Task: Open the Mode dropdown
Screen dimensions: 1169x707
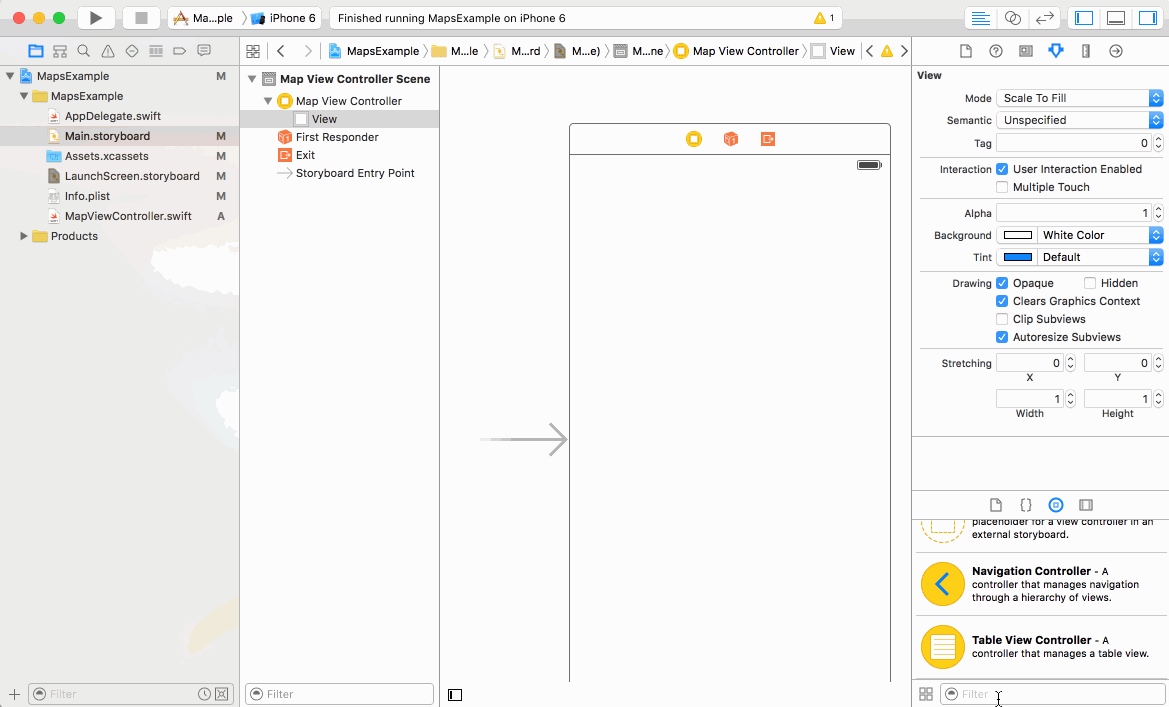Action: pos(1080,98)
